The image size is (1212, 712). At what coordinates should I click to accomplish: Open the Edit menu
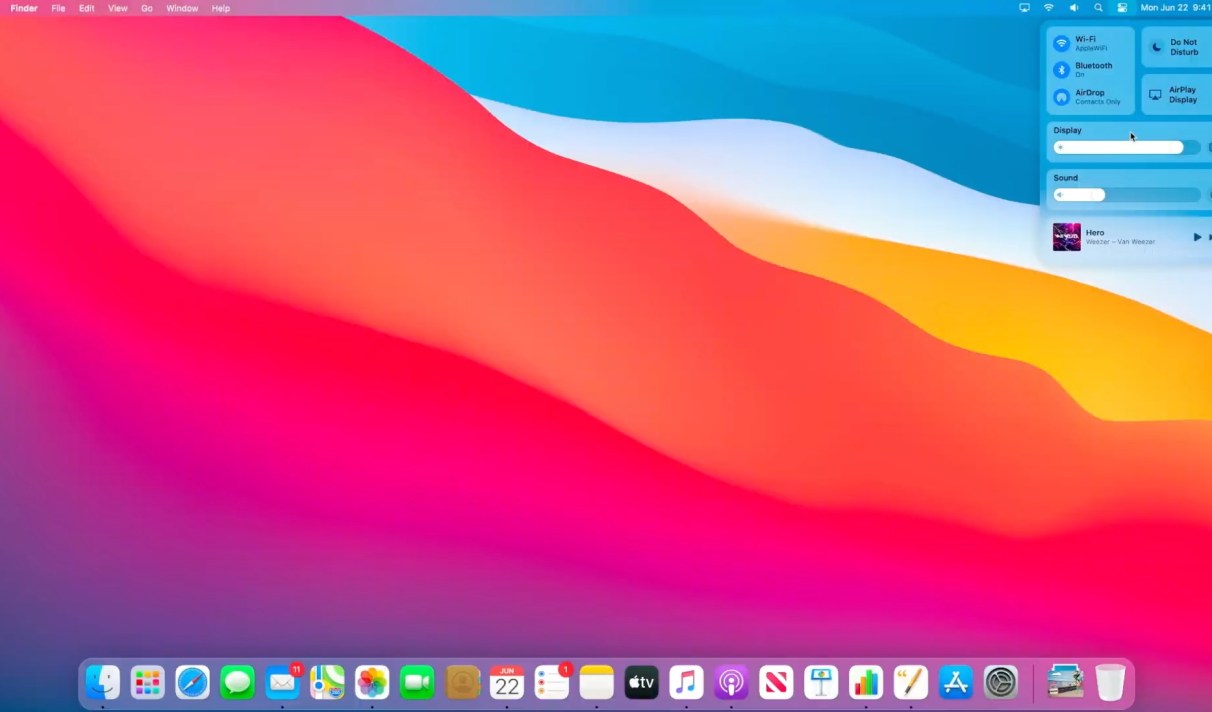pyautogui.click(x=87, y=8)
